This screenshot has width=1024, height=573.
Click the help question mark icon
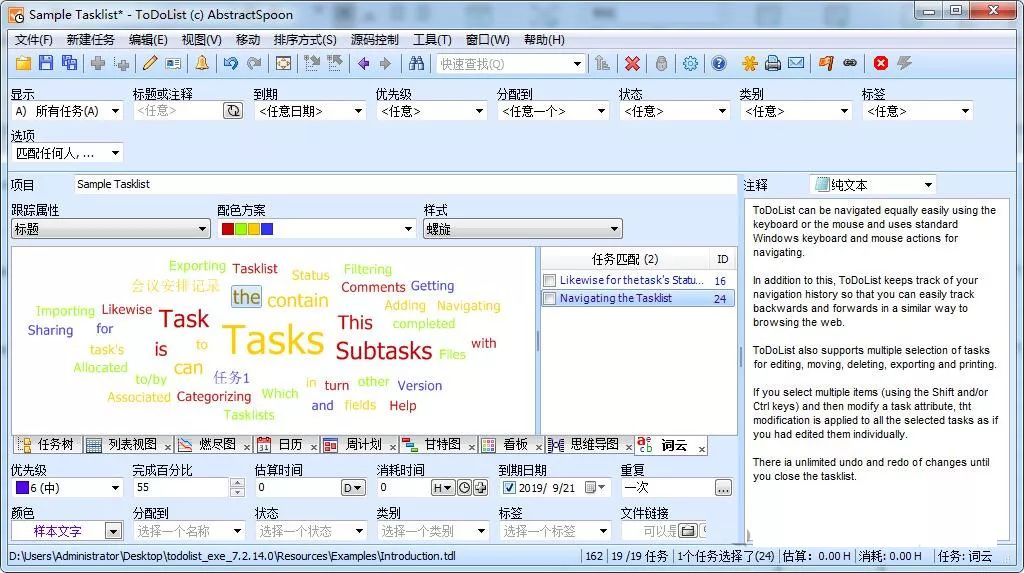tap(719, 63)
